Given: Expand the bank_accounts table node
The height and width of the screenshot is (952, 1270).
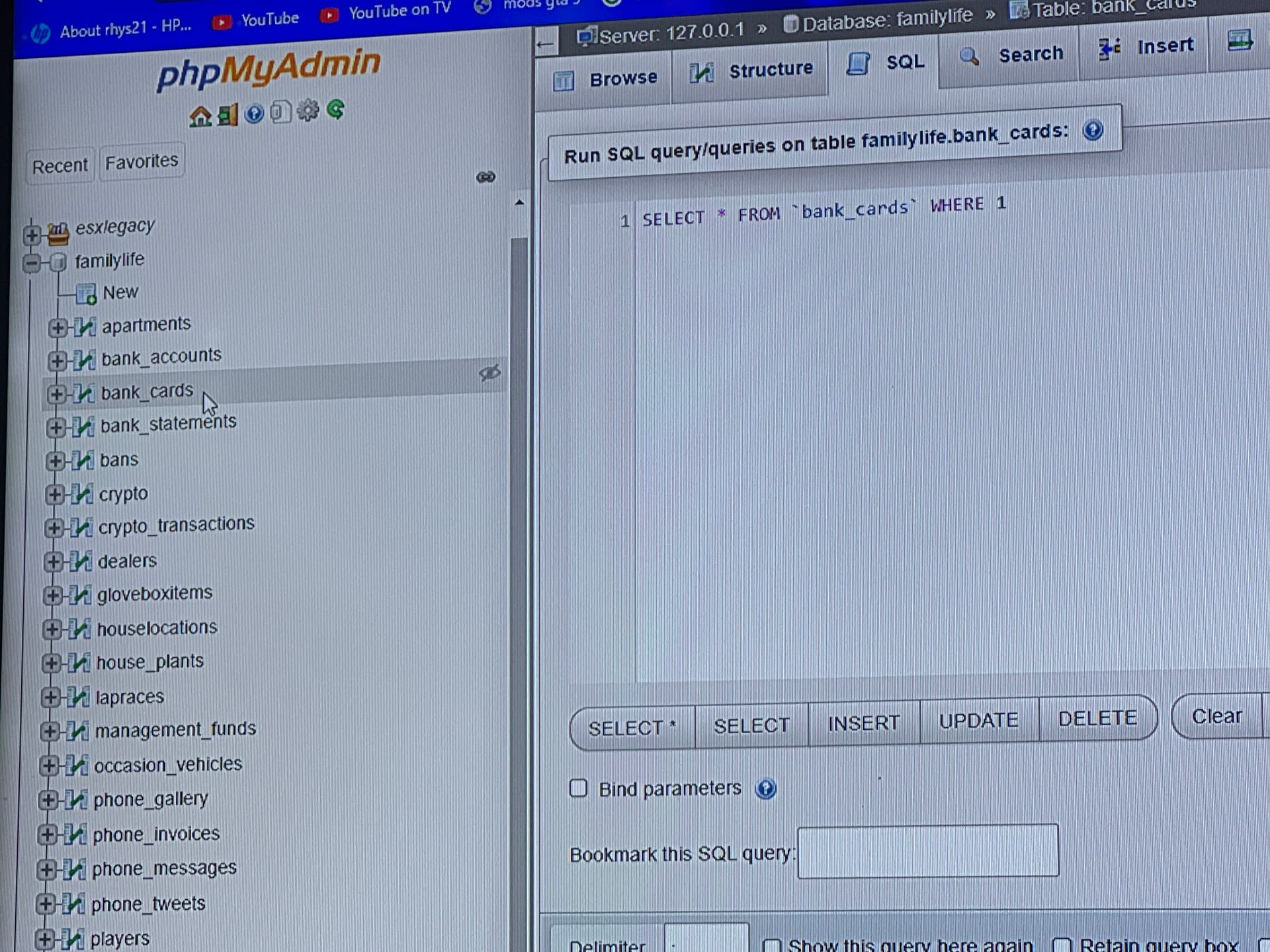Looking at the screenshot, I should point(57,361).
